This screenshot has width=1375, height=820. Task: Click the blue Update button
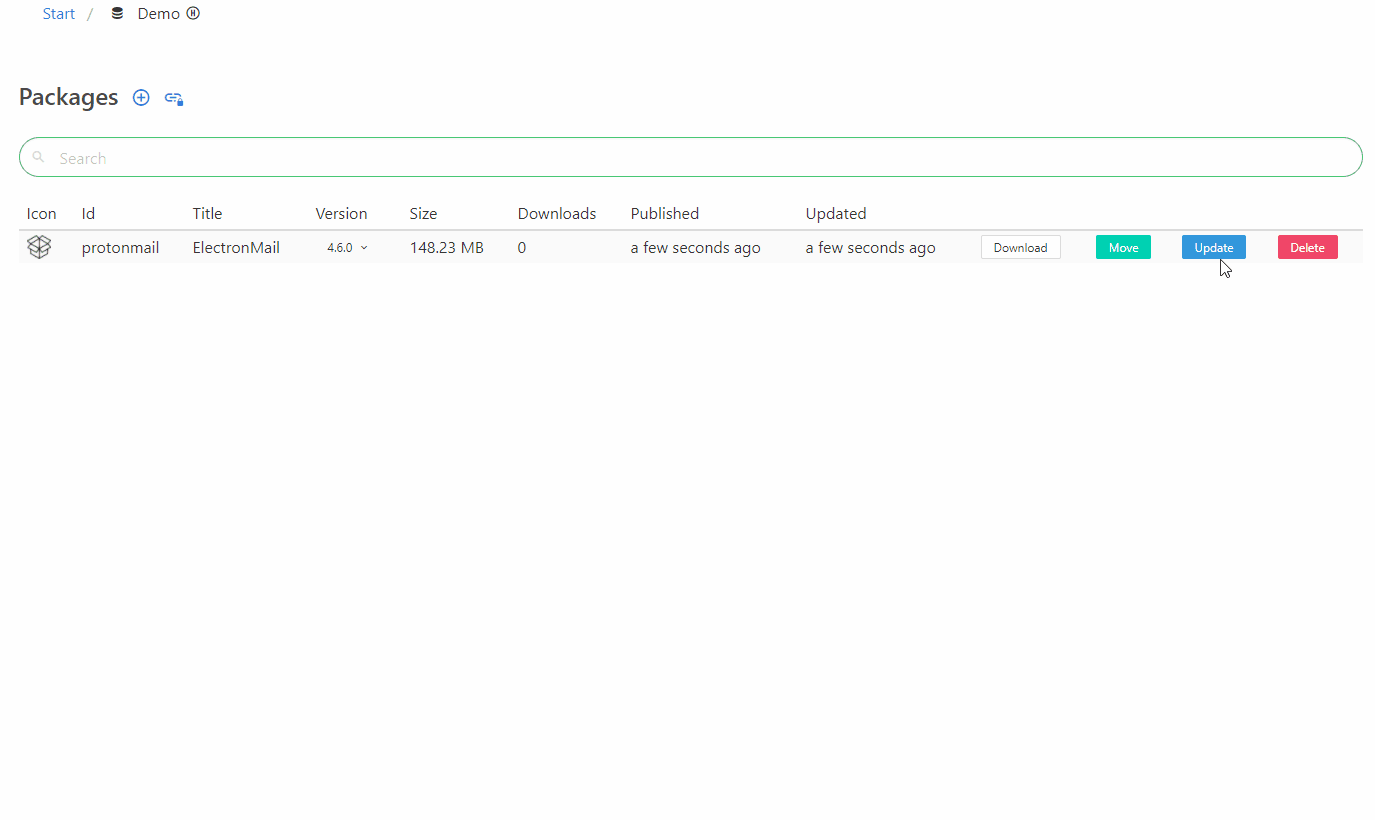click(1214, 247)
